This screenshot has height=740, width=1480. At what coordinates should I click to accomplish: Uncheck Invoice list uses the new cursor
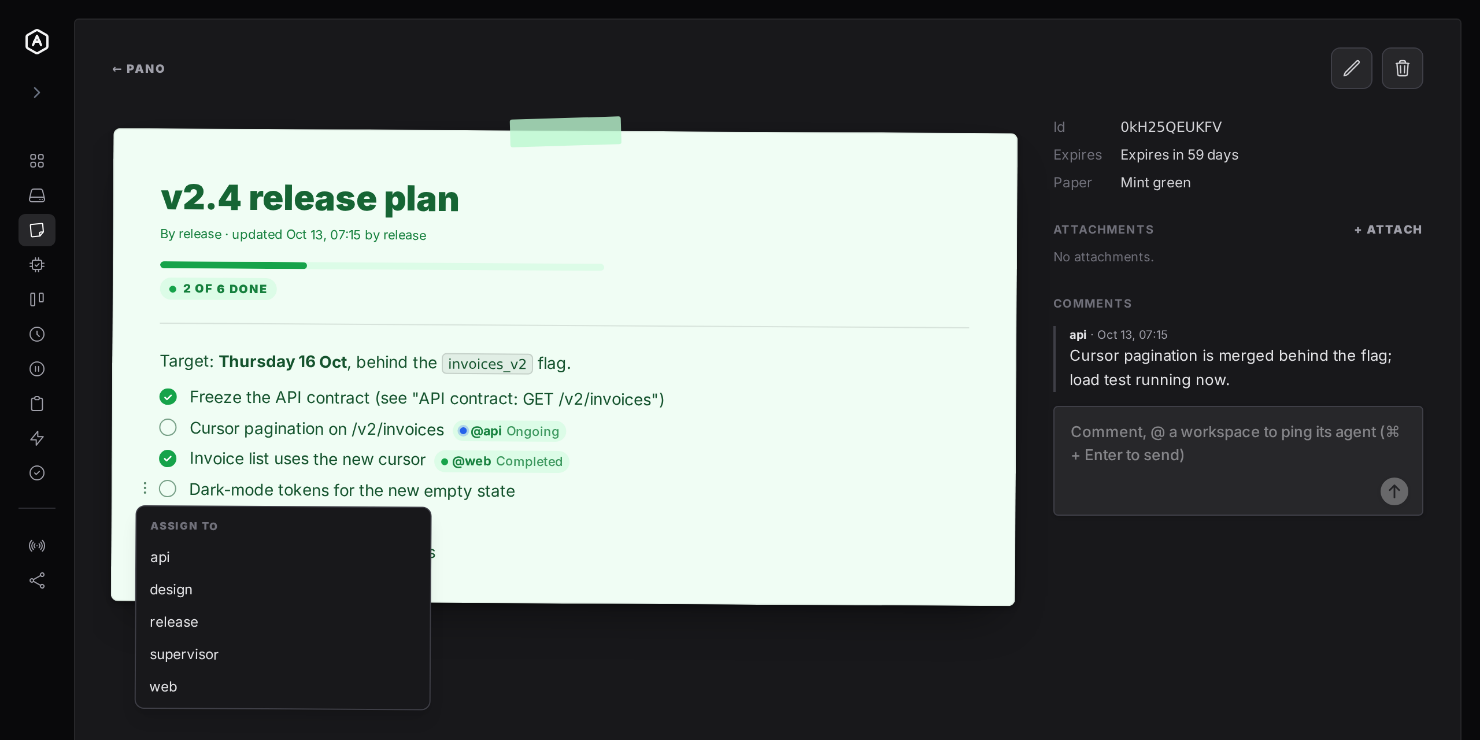pyautogui.click(x=168, y=458)
